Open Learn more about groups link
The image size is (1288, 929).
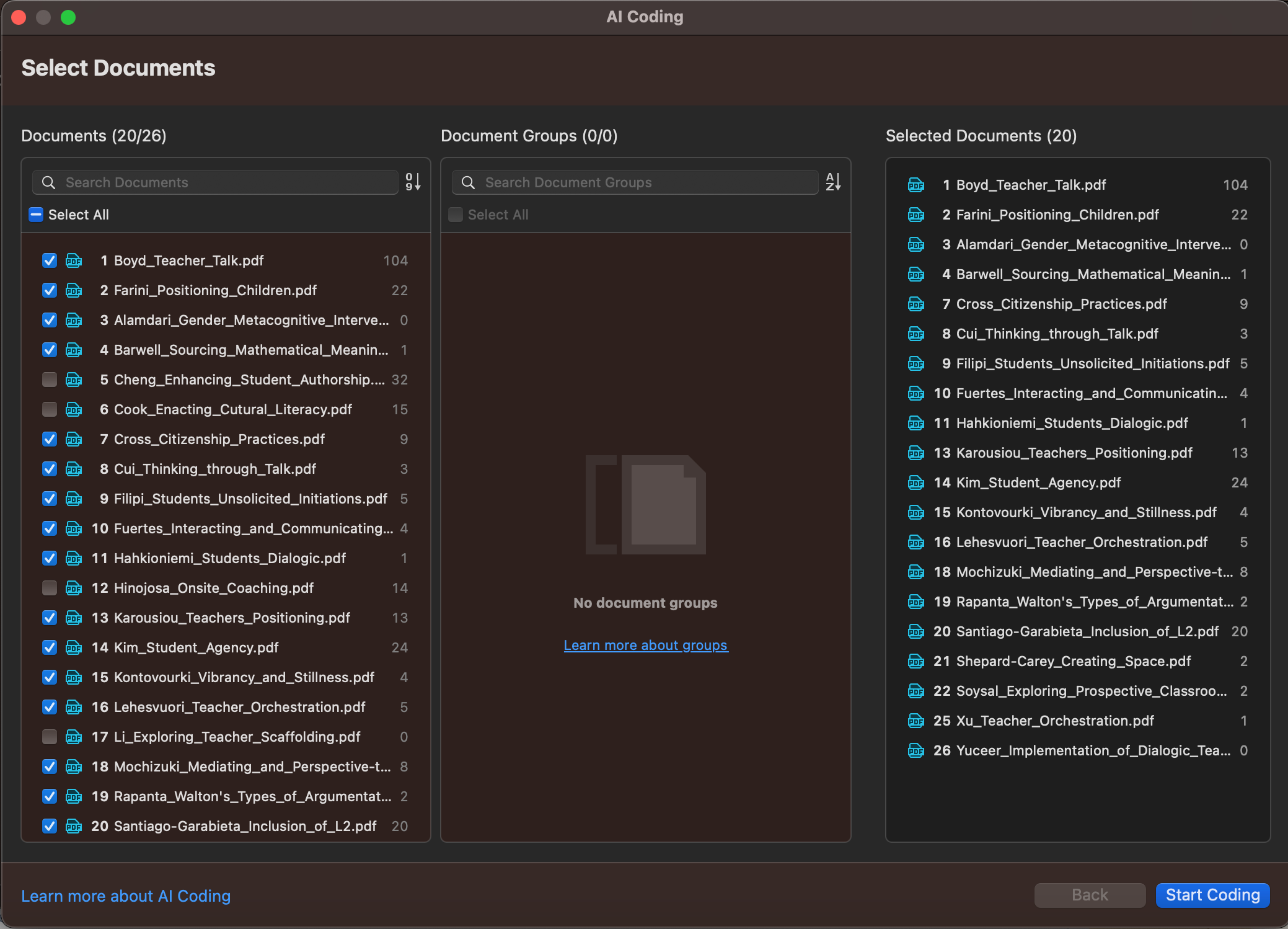tap(645, 645)
